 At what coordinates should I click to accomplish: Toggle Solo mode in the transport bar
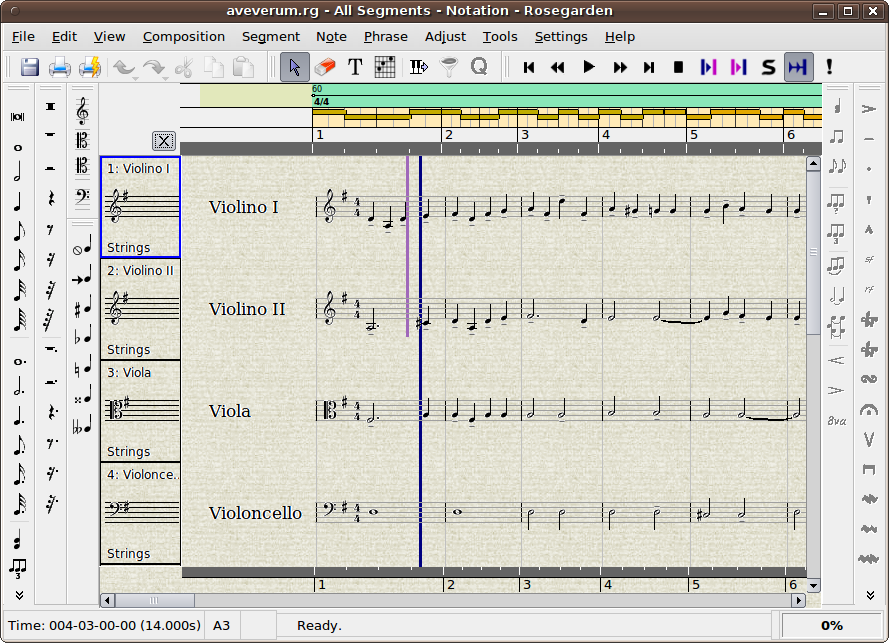[x=767, y=67]
